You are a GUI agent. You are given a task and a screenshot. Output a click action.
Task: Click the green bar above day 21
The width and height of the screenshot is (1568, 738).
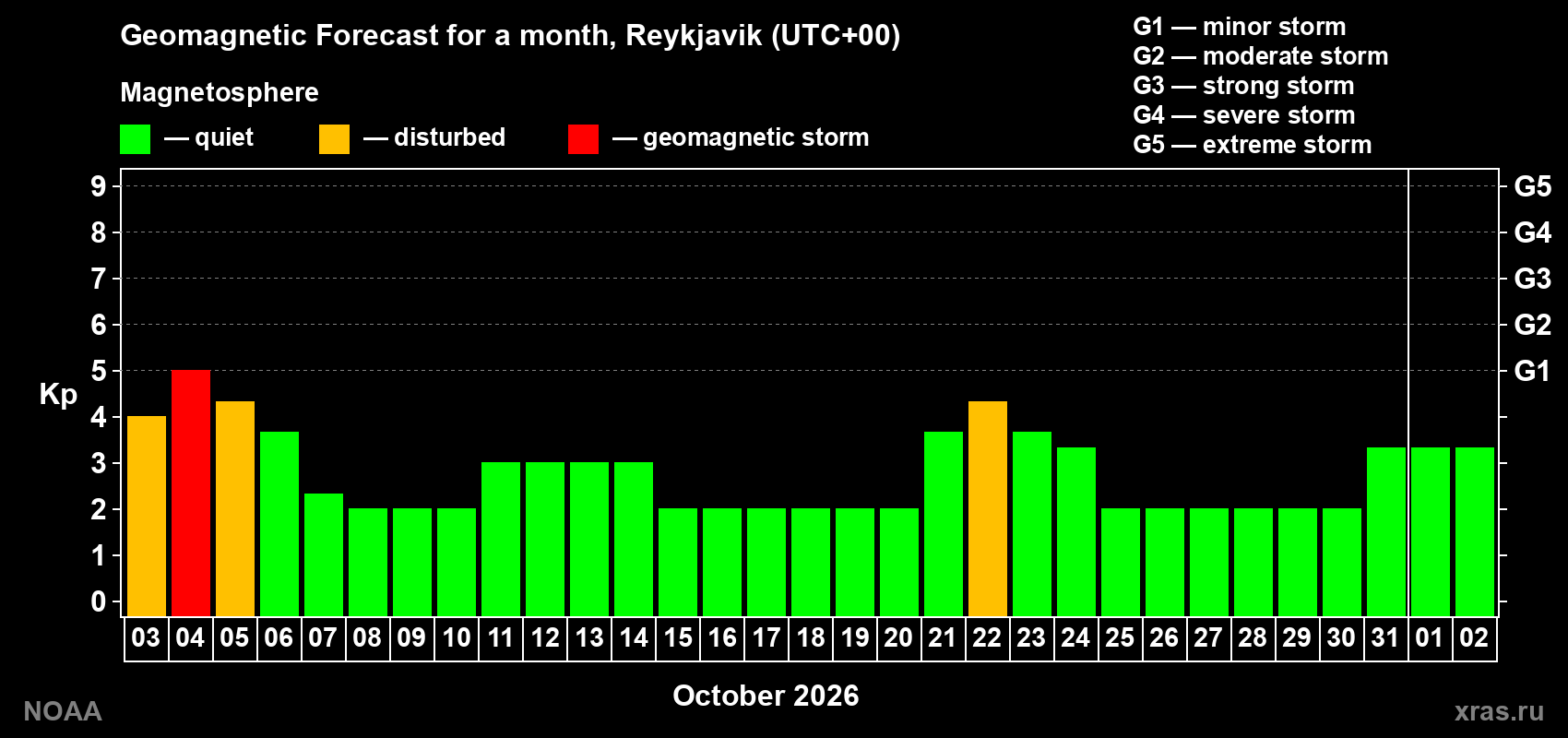pyautogui.click(x=944, y=524)
